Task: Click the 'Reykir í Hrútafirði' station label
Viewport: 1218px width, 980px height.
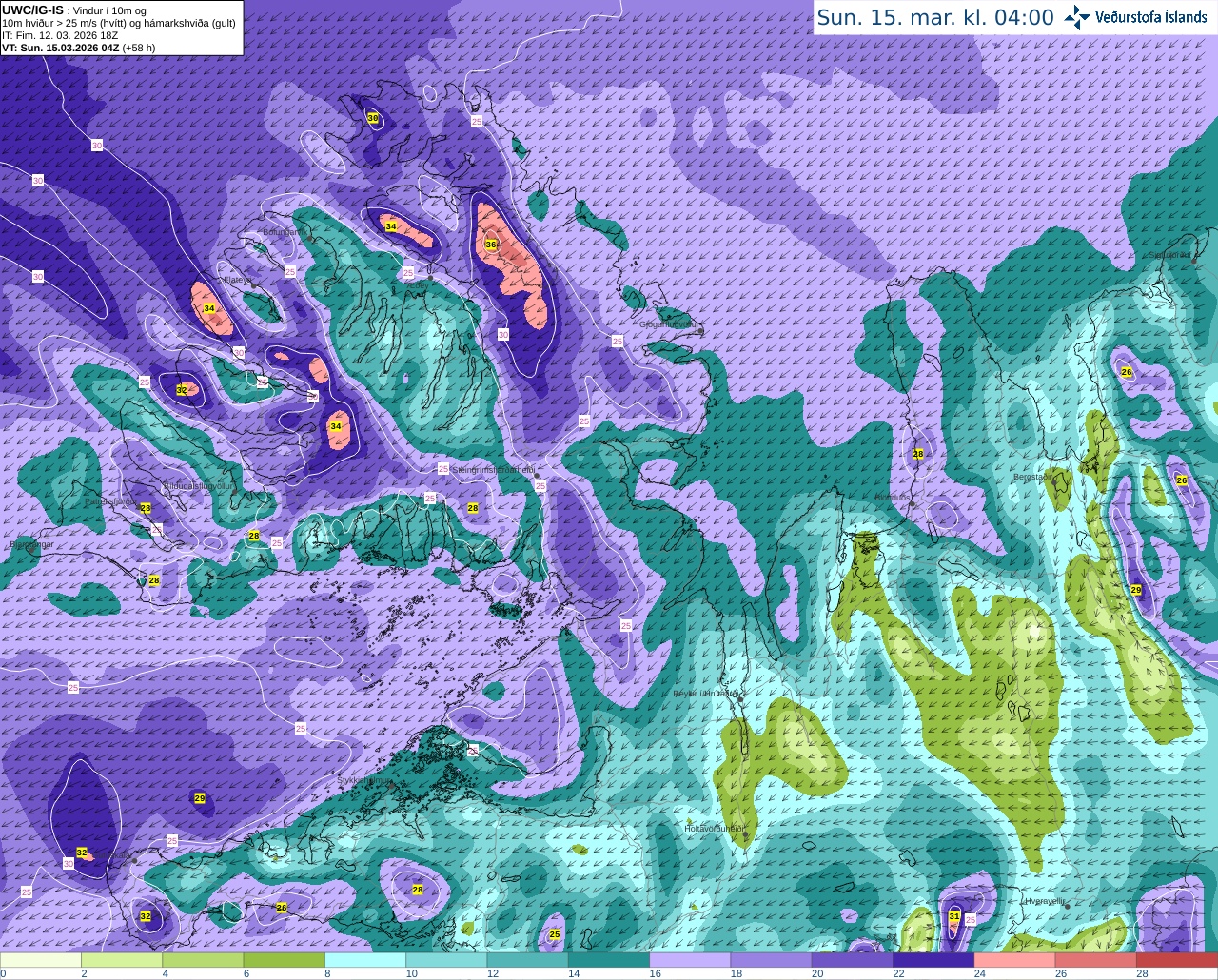Action: 706,695
